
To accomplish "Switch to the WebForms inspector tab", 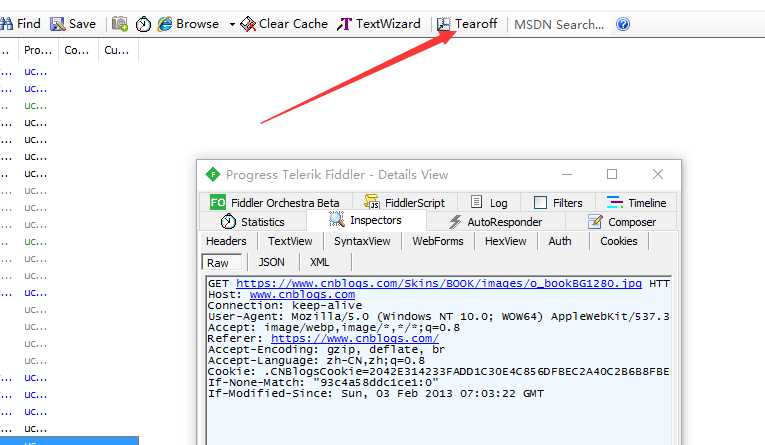I will coord(438,241).
